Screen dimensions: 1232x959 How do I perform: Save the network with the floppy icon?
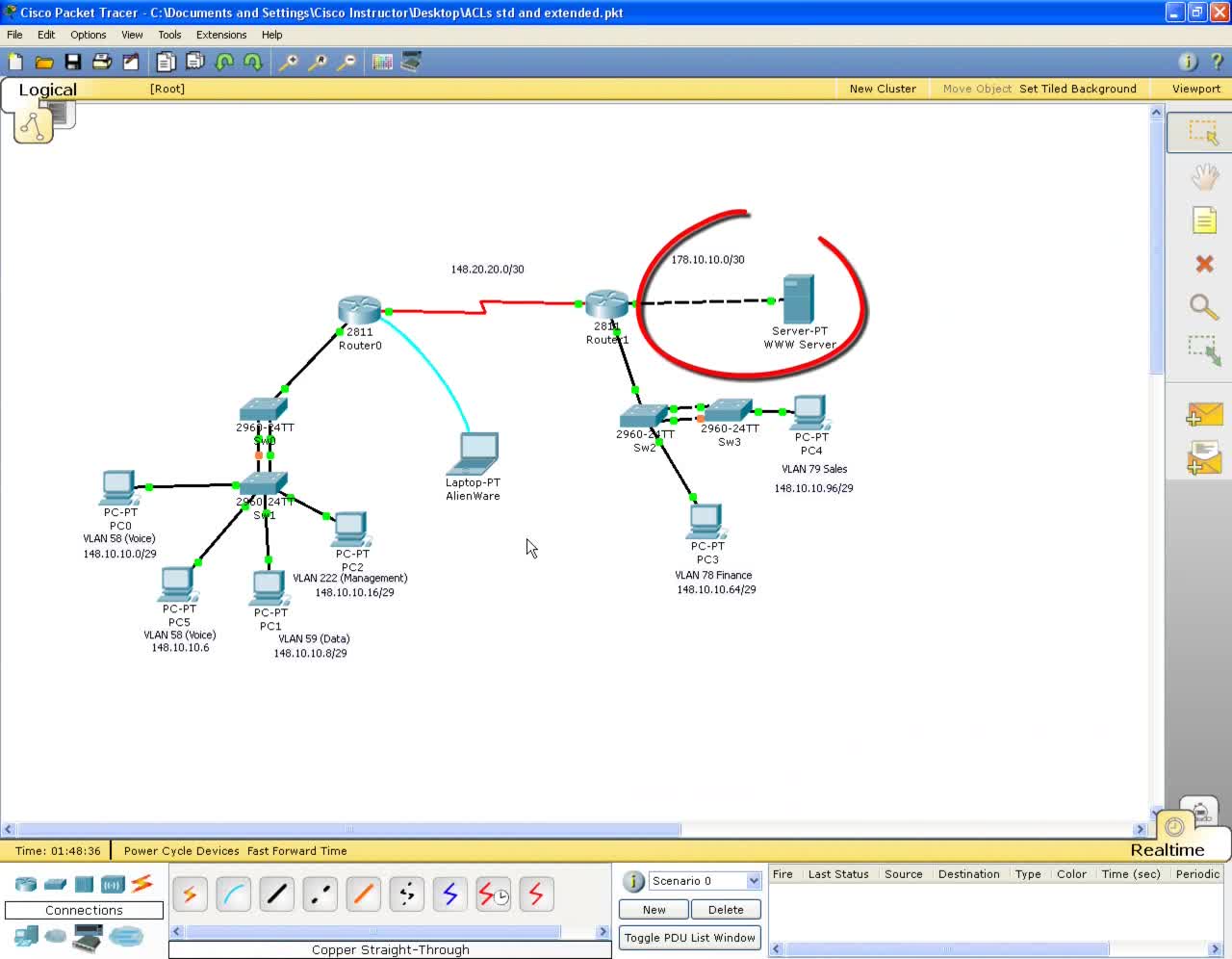(x=73, y=62)
